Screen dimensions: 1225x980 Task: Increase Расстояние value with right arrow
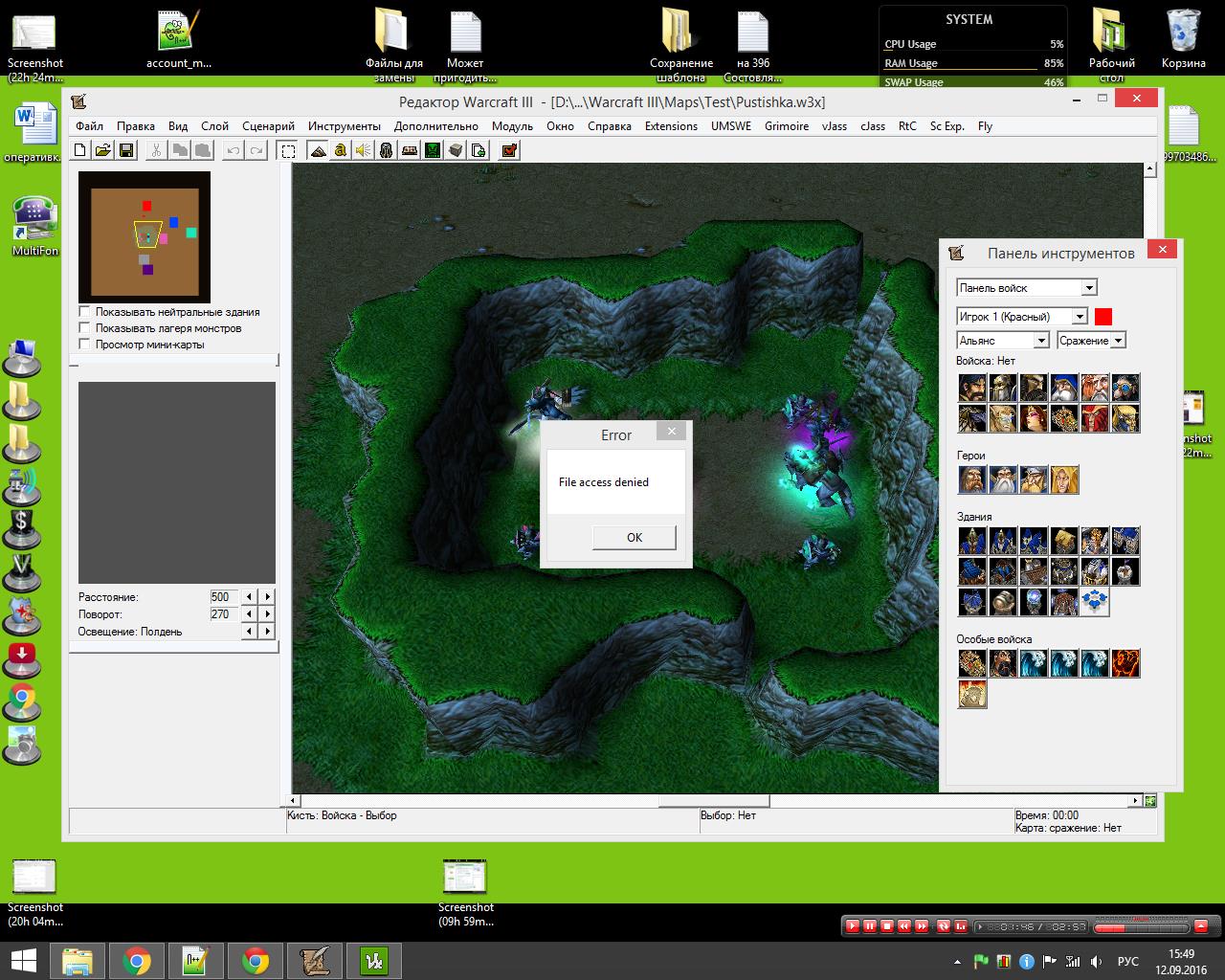(x=267, y=597)
